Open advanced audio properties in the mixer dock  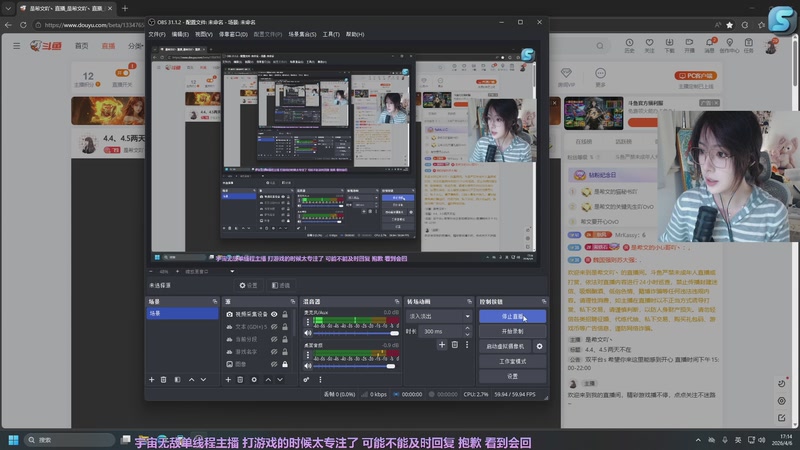coord(306,380)
